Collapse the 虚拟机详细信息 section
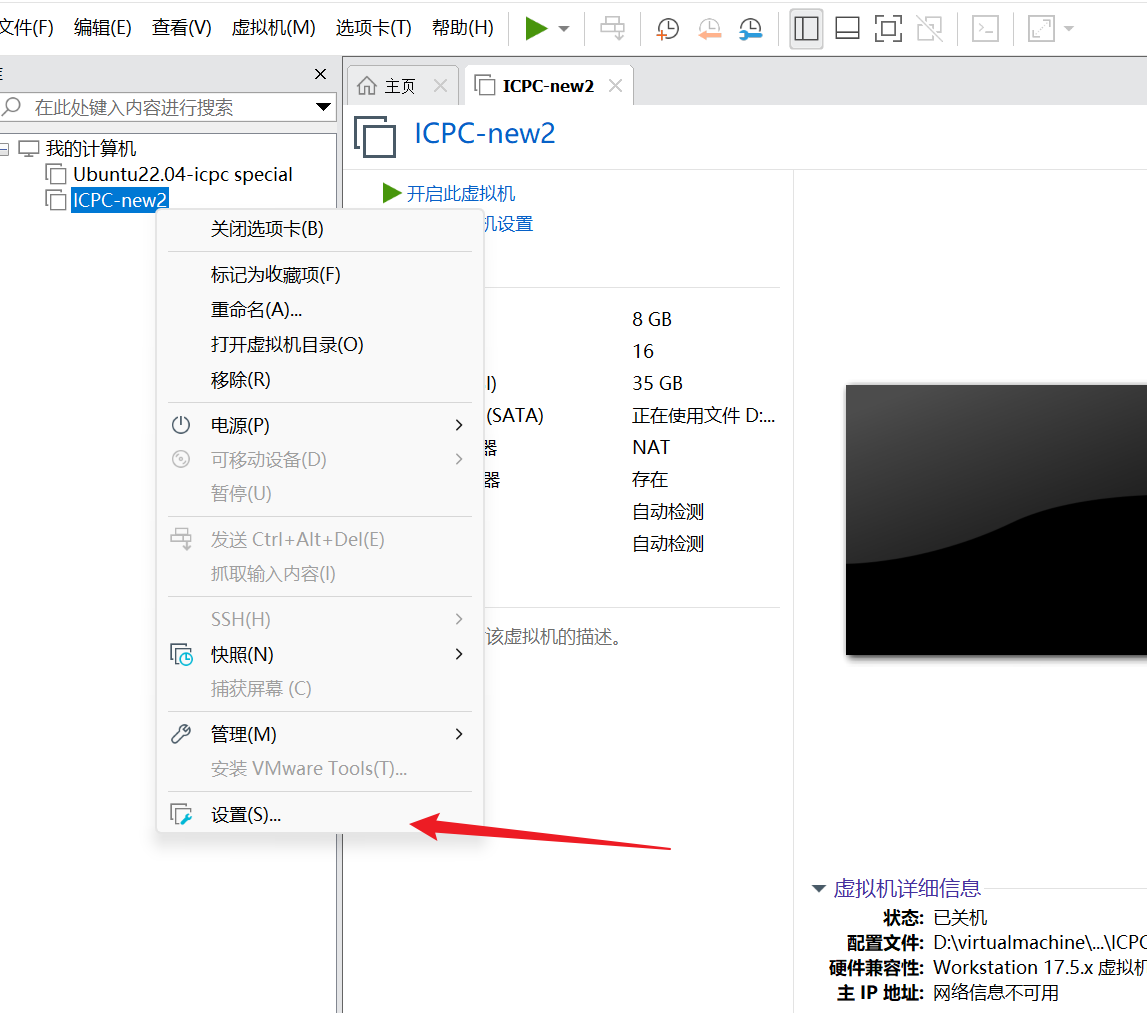The width and height of the screenshot is (1147, 1013). click(819, 888)
